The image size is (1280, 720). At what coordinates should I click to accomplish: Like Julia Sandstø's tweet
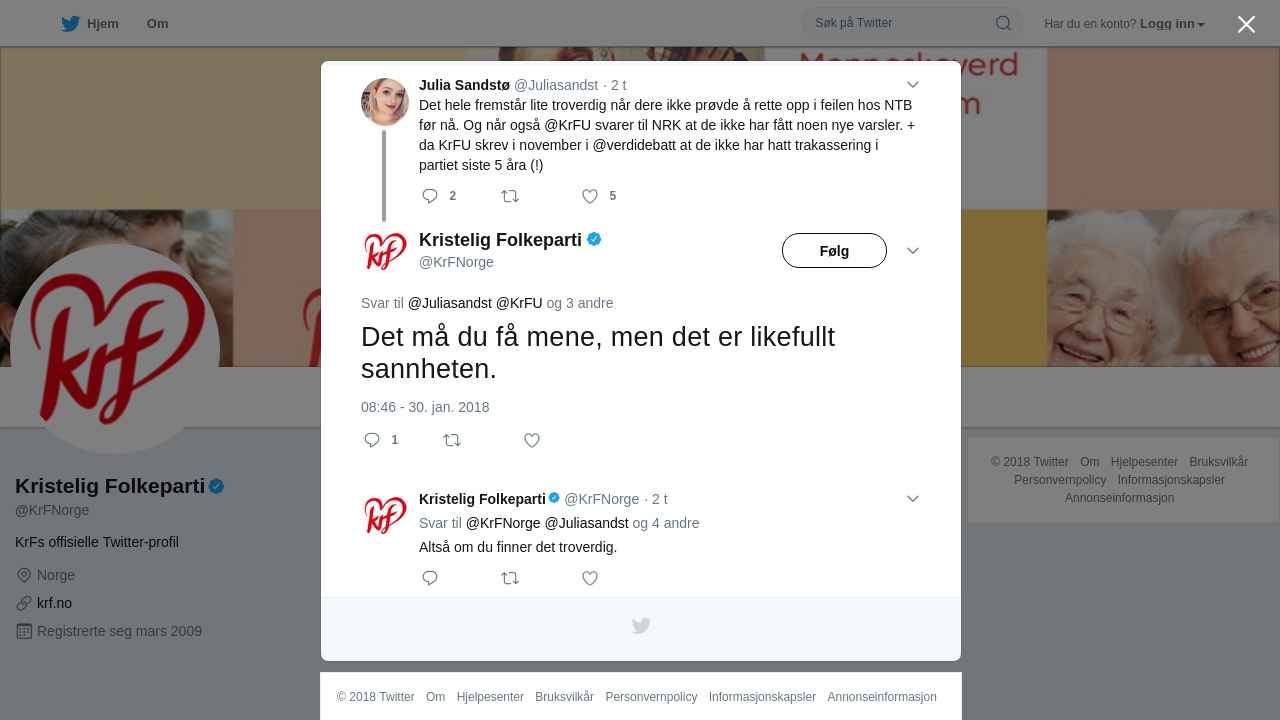[x=590, y=196]
